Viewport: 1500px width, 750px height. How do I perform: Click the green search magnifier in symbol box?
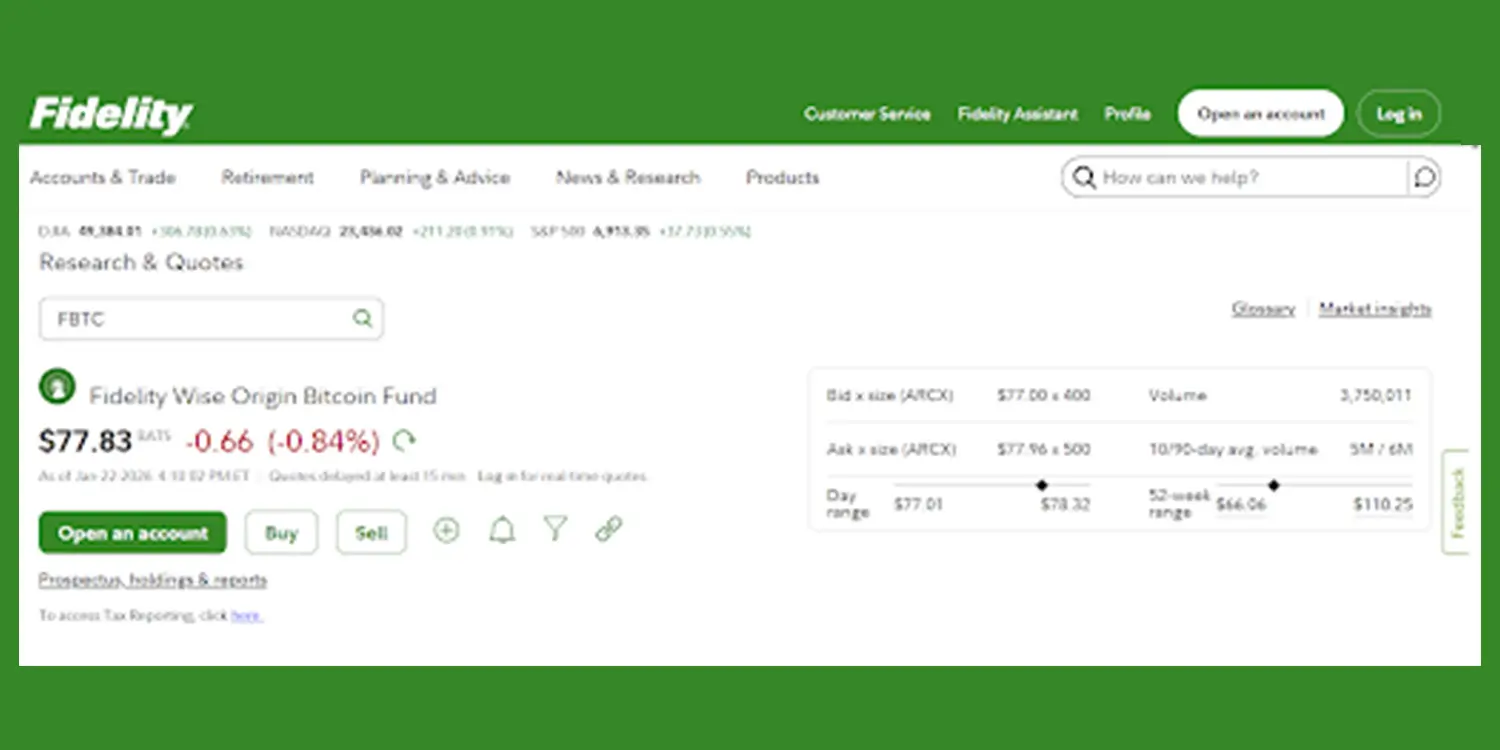click(x=362, y=319)
